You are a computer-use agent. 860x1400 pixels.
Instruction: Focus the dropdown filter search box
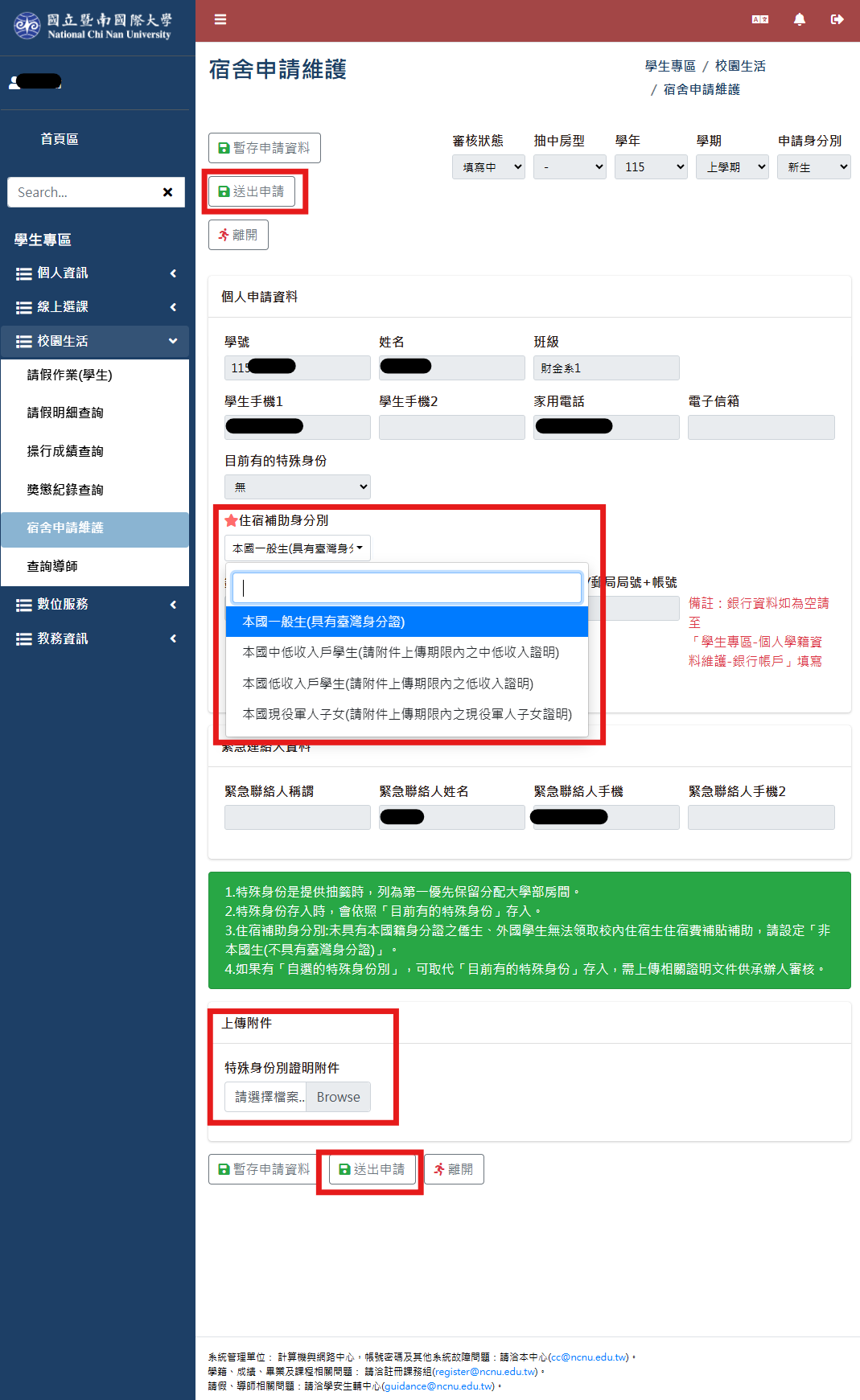407,588
